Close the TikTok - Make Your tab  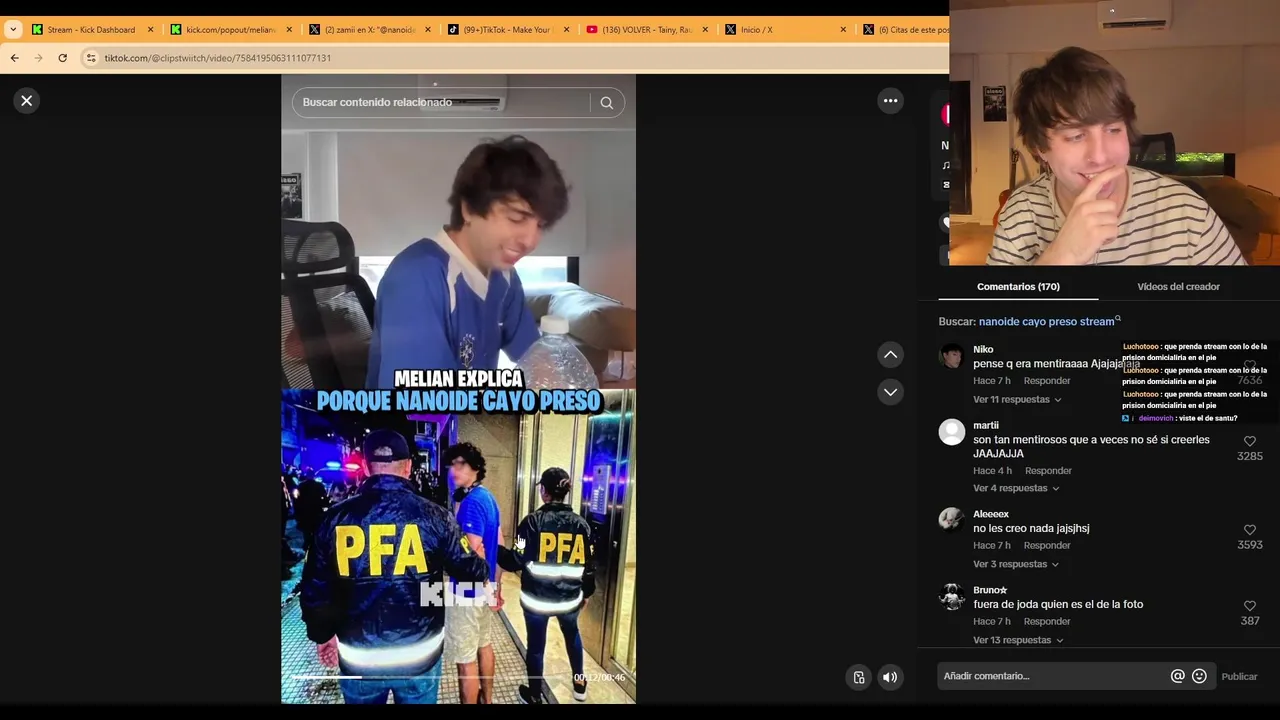[566, 30]
